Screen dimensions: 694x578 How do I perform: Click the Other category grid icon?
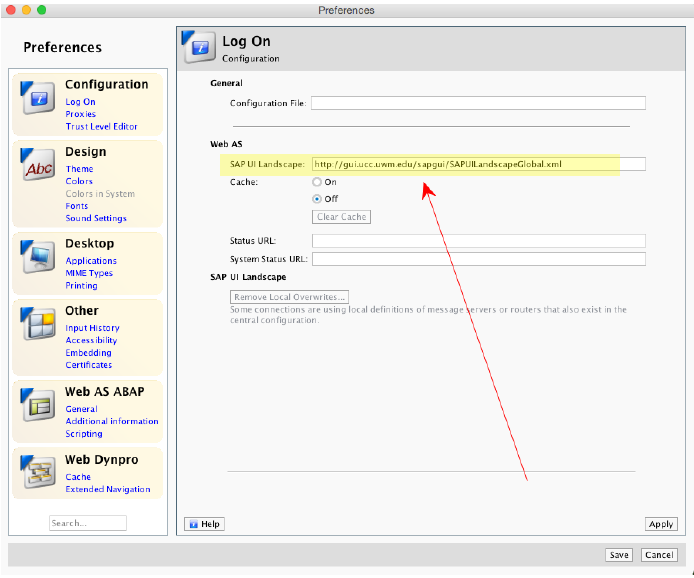tap(38, 324)
